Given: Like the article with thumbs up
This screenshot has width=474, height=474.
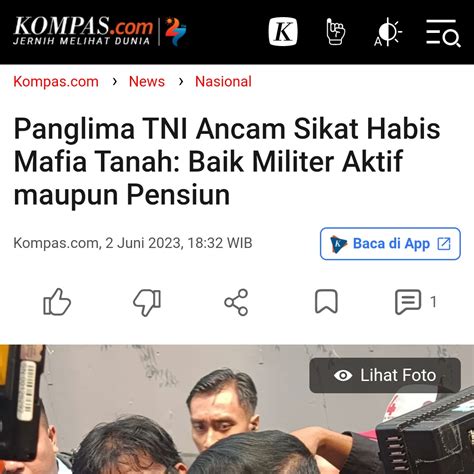Looking at the screenshot, I should pos(57,302).
